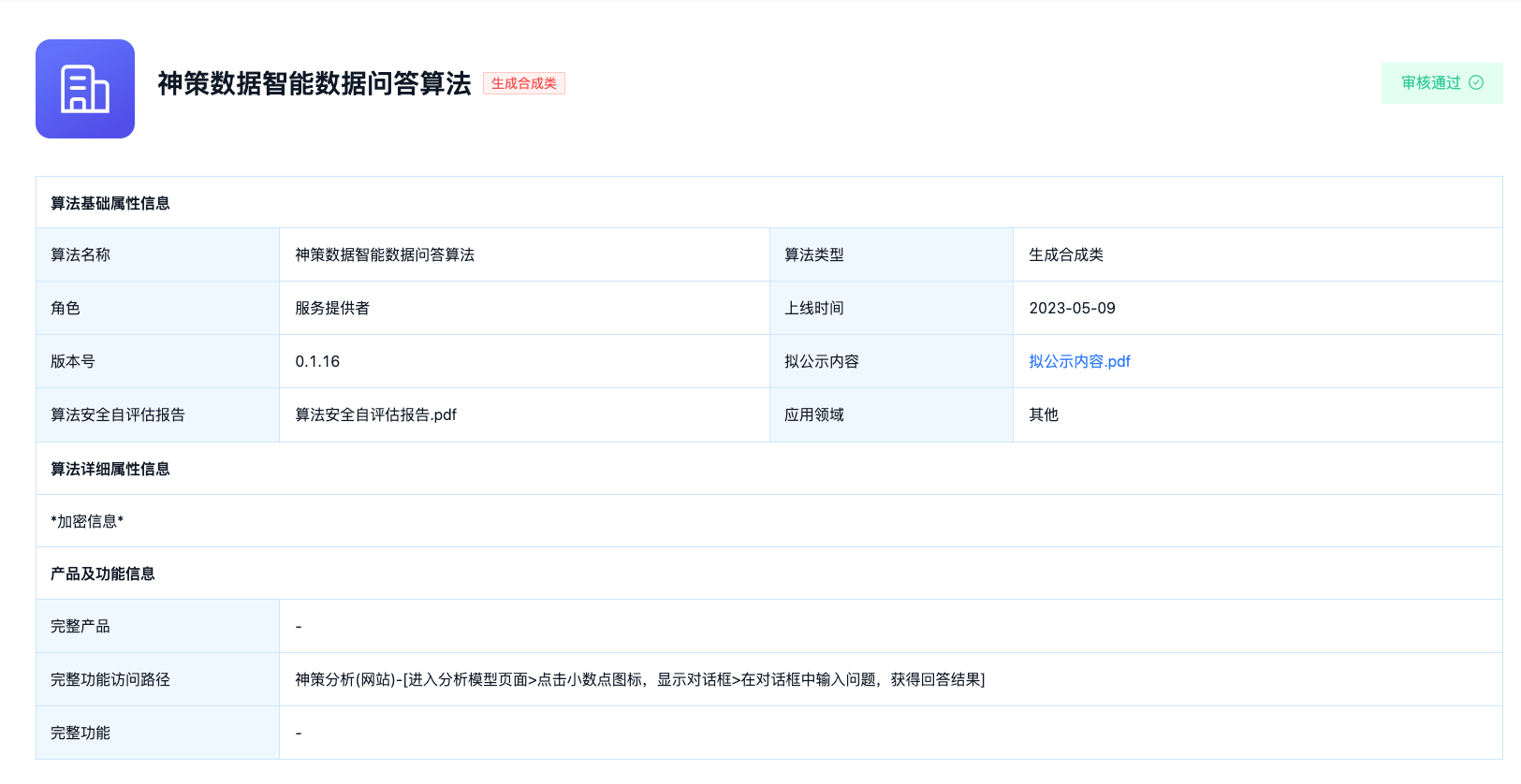
Task: Click the 产品及功能信息 section header
Action: [x=769, y=573]
